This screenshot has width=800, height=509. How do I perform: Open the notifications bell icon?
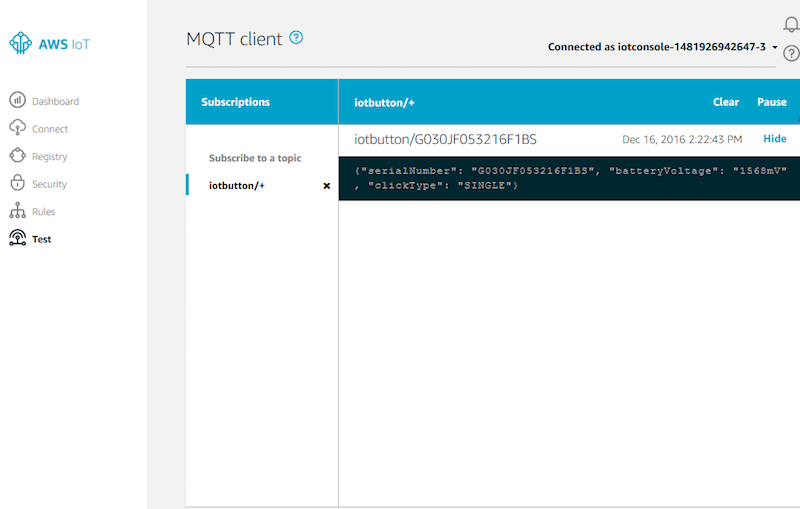[791, 24]
